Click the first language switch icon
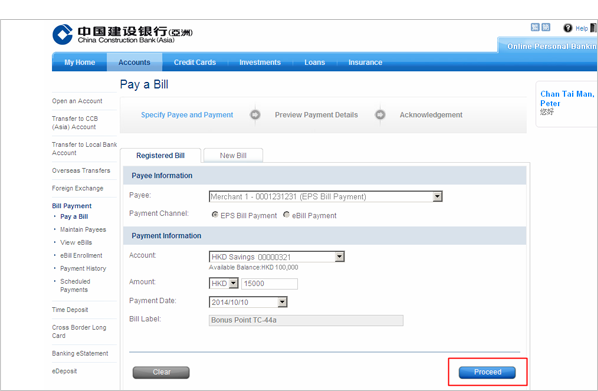The image size is (598, 391). coord(535,27)
